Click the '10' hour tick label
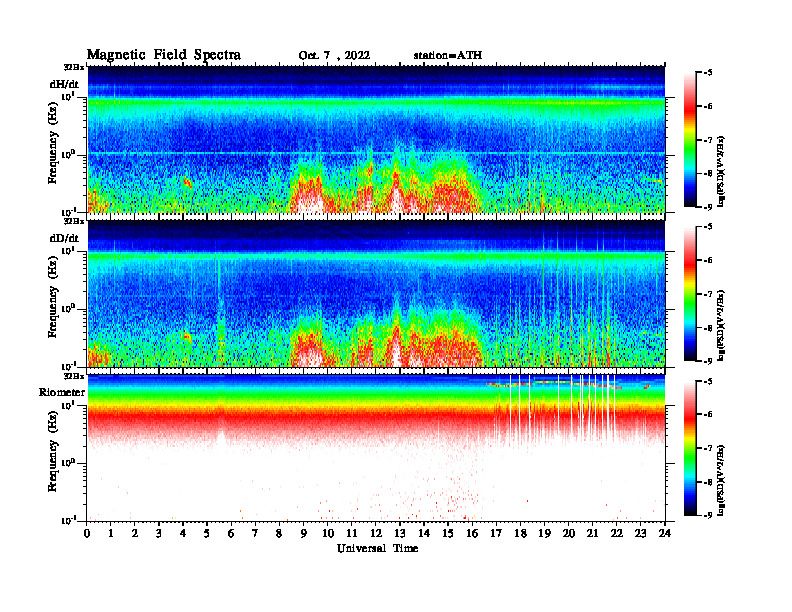Image resolution: width=792 pixels, height=612 pixels. click(328, 534)
